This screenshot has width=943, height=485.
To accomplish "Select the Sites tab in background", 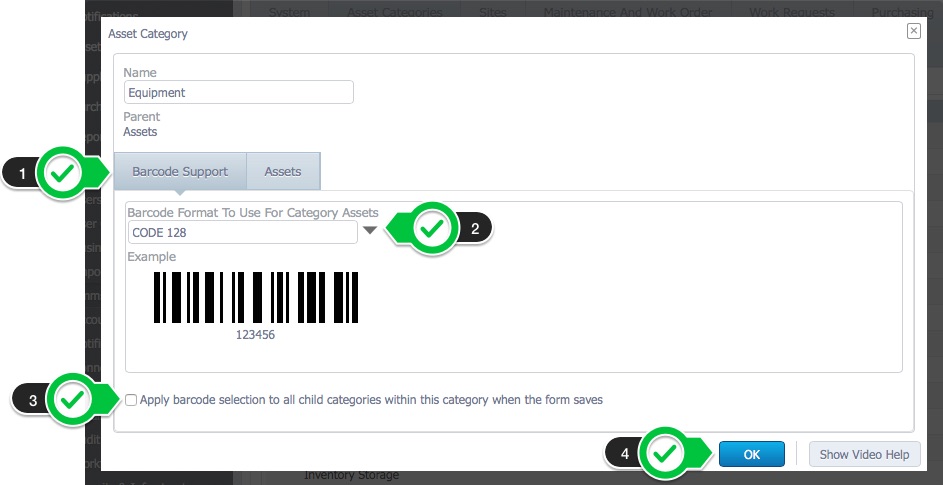I will pyautogui.click(x=493, y=11).
